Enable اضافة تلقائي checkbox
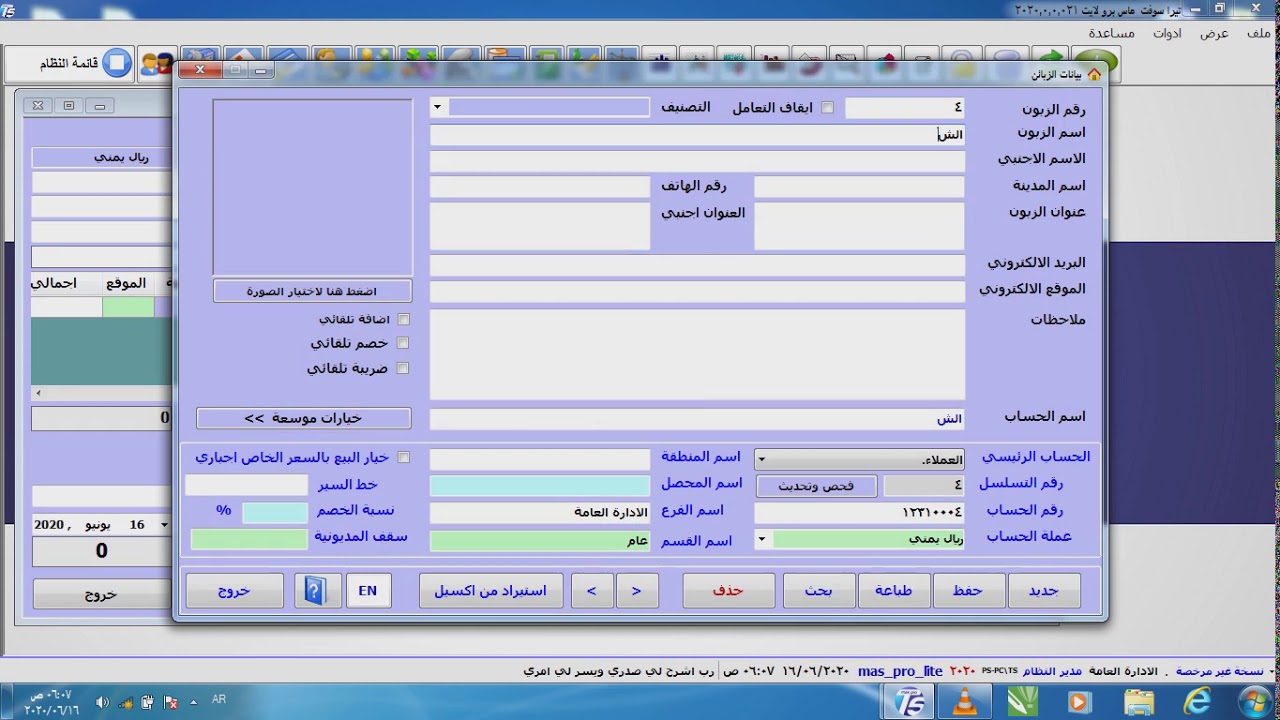1280x720 pixels. [x=403, y=319]
